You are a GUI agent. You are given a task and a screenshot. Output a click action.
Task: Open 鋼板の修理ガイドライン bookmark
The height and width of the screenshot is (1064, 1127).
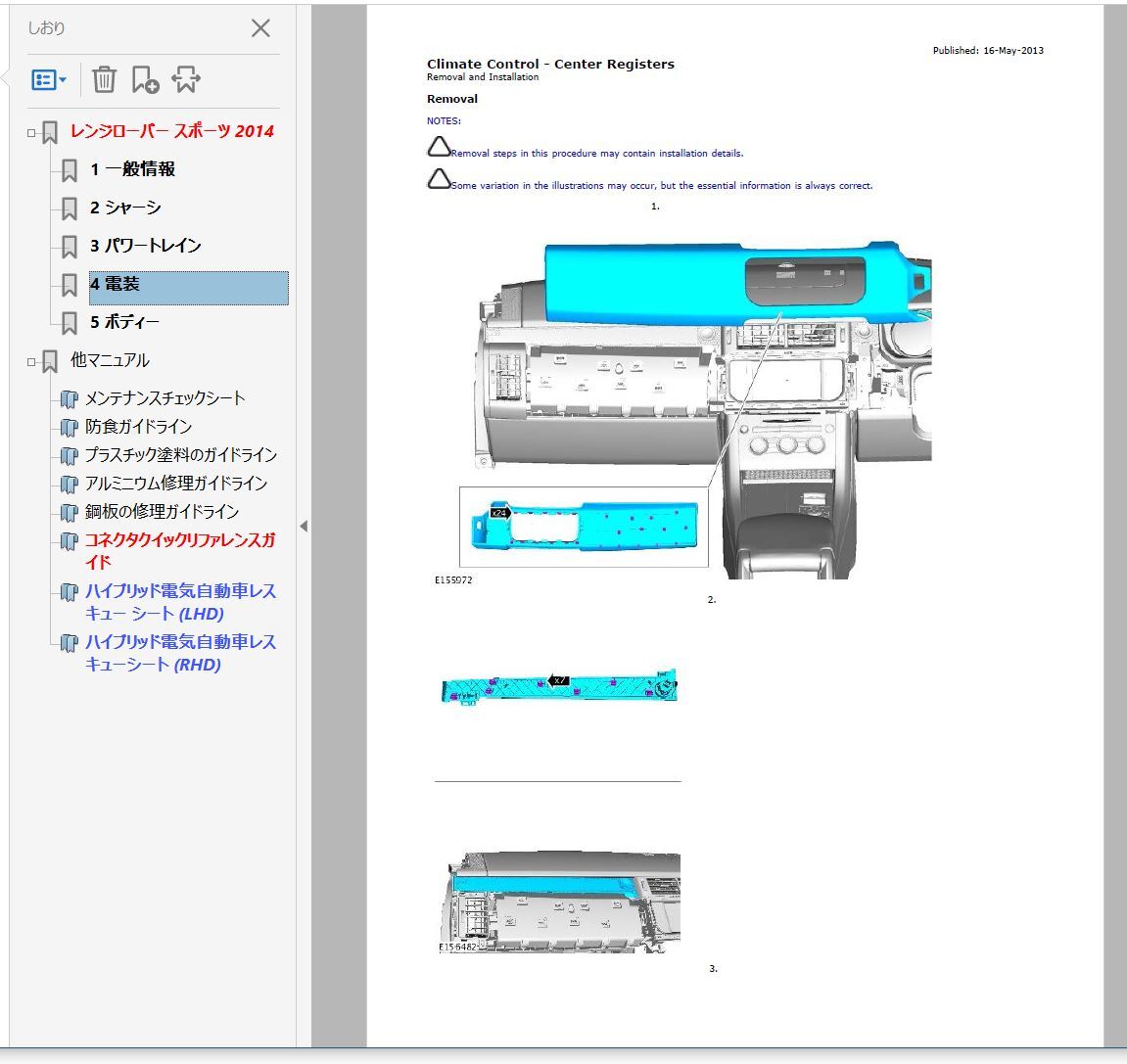click(162, 512)
